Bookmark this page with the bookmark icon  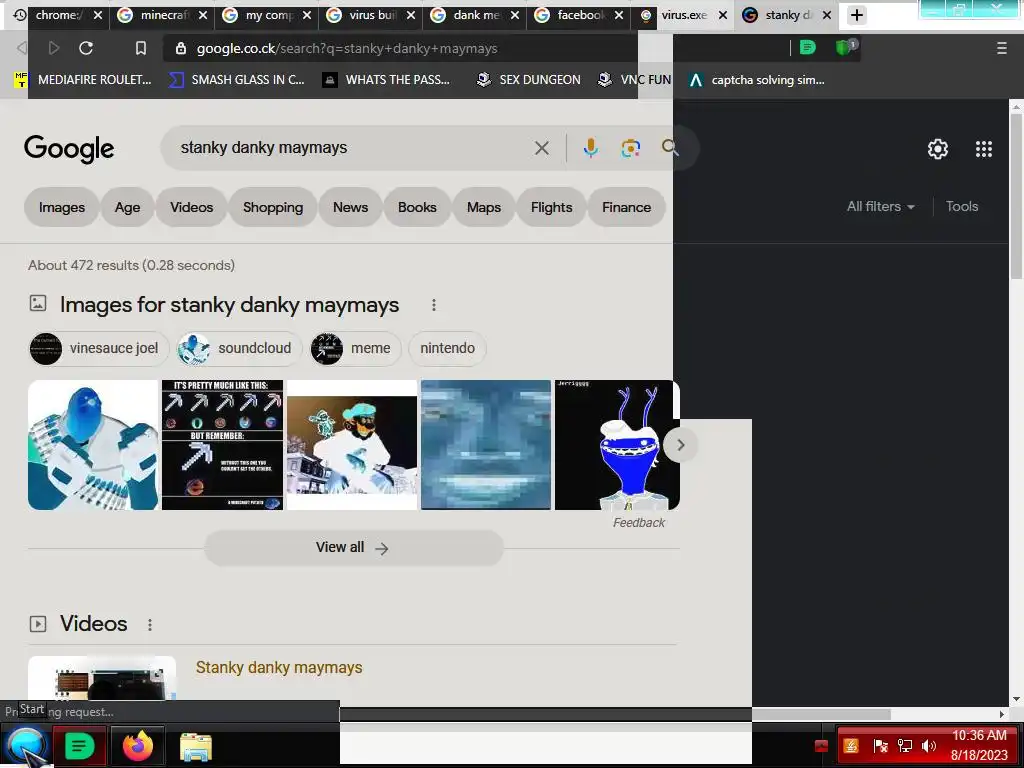pyautogui.click(x=140, y=48)
